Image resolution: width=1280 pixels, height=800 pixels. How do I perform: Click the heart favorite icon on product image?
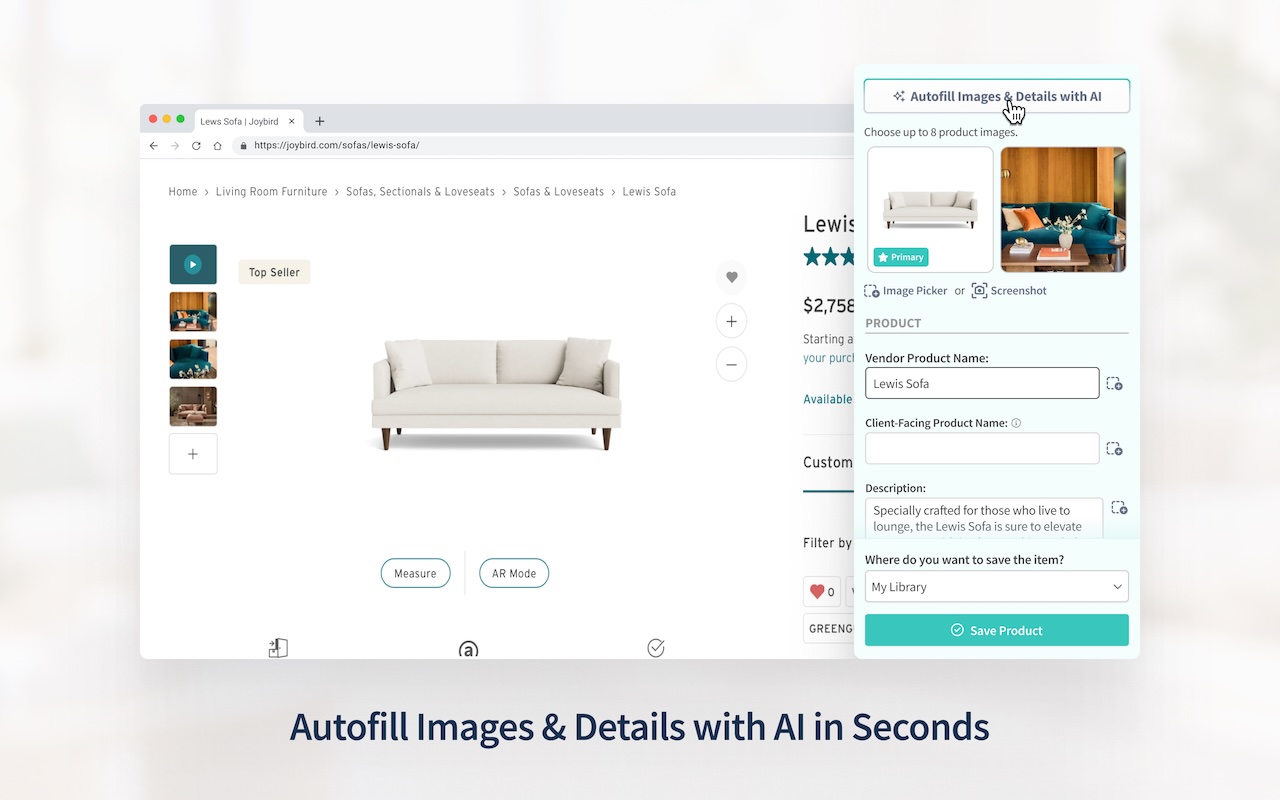[x=731, y=277]
